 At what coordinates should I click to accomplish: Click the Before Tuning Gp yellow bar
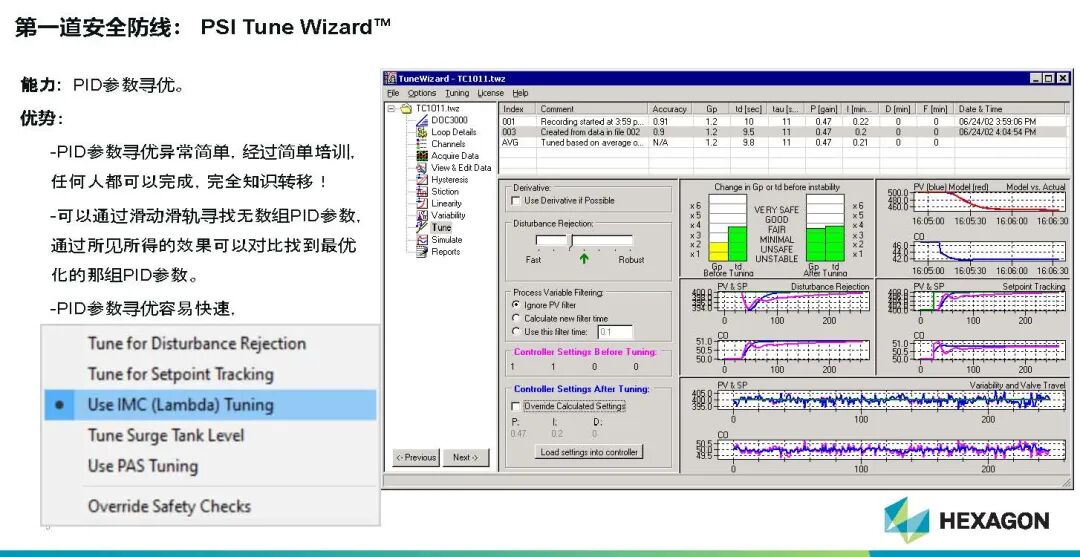(718, 251)
